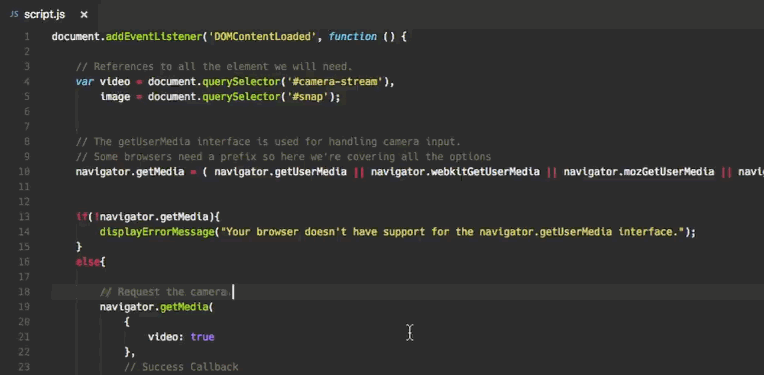Click the '#camera-stream' selector string
This screenshot has height=375, width=764.
tap(335, 81)
